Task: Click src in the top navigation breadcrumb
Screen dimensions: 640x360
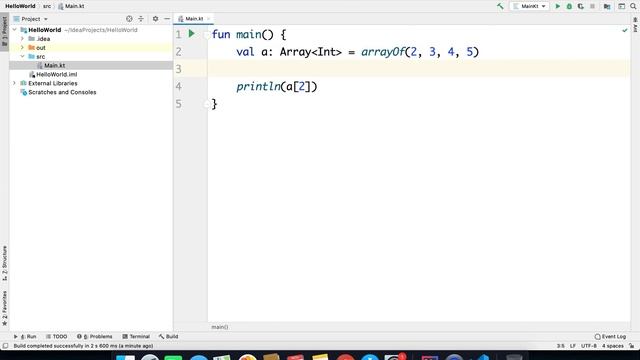Action: (47, 6)
